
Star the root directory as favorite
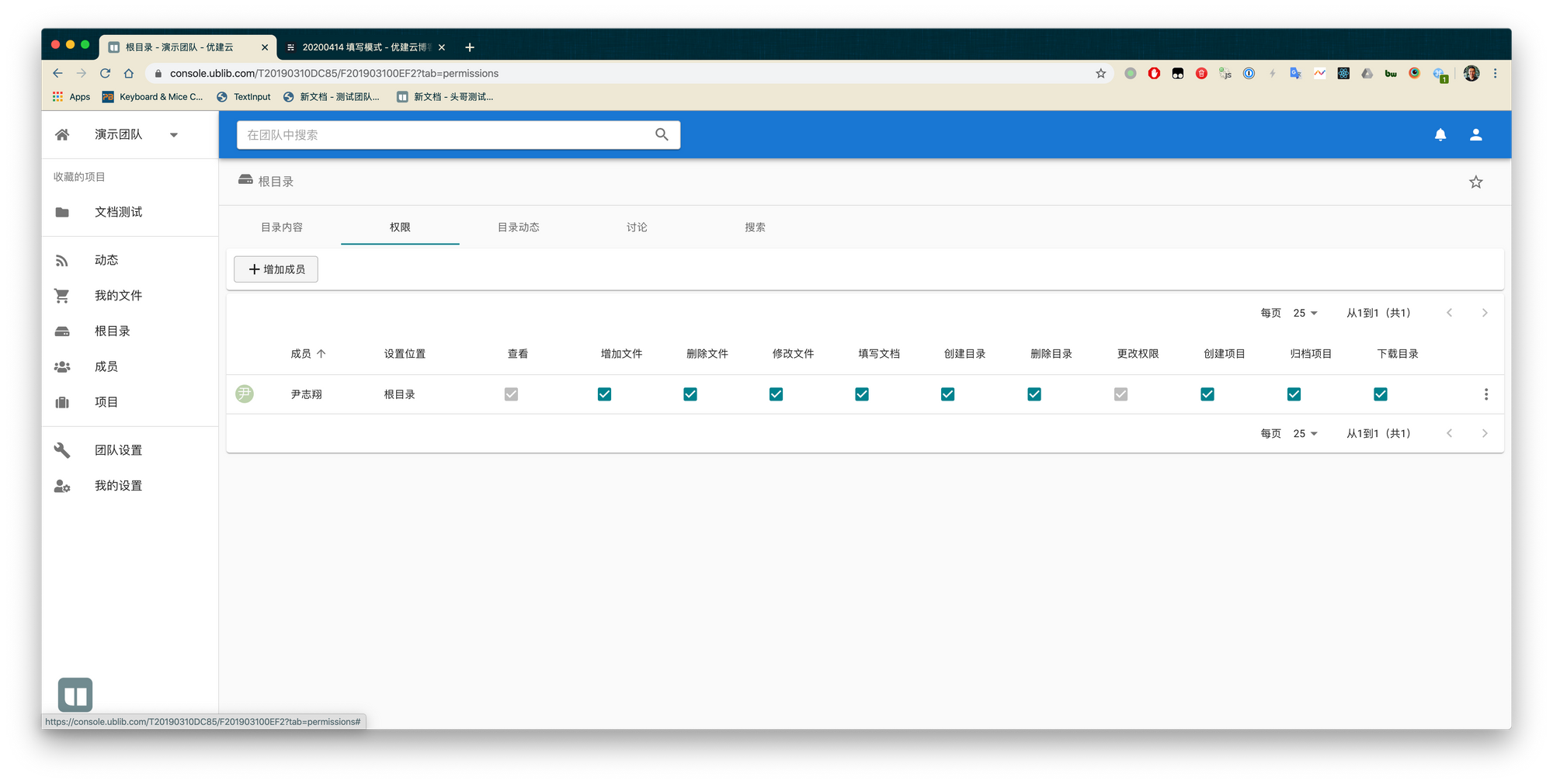click(x=1475, y=182)
